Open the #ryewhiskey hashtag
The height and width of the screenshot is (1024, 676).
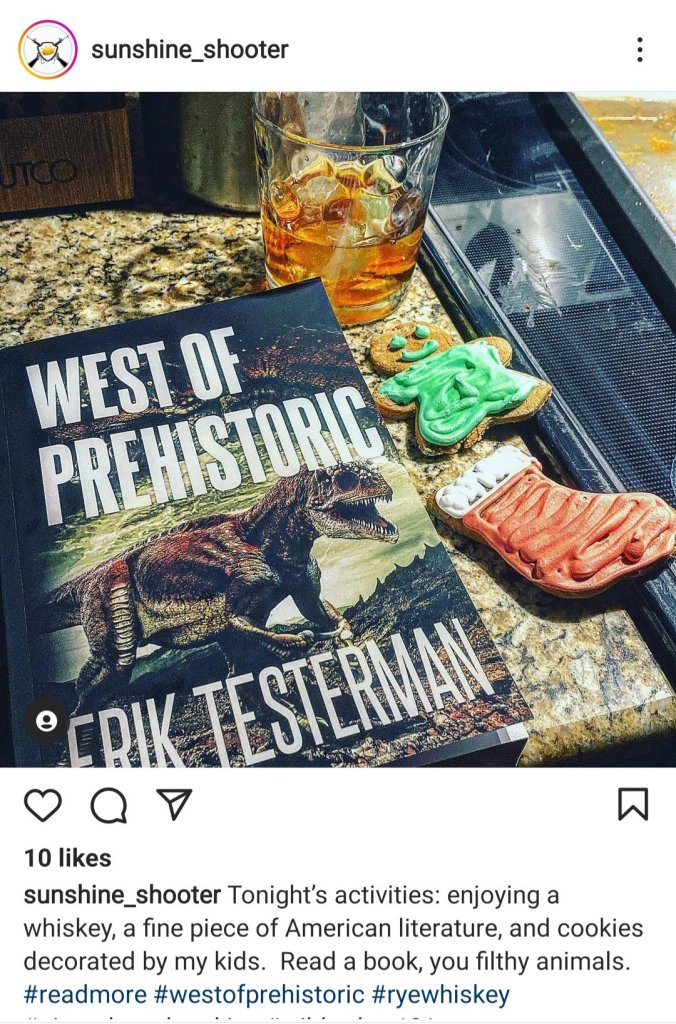coord(441,995)
